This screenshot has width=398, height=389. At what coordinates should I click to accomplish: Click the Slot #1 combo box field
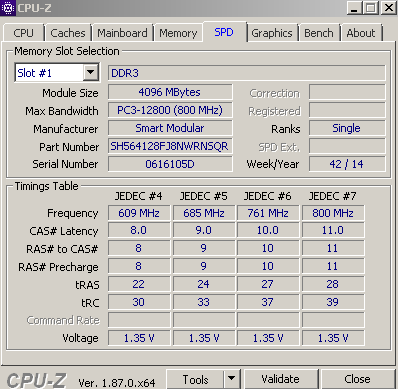(x=57, y=73)
